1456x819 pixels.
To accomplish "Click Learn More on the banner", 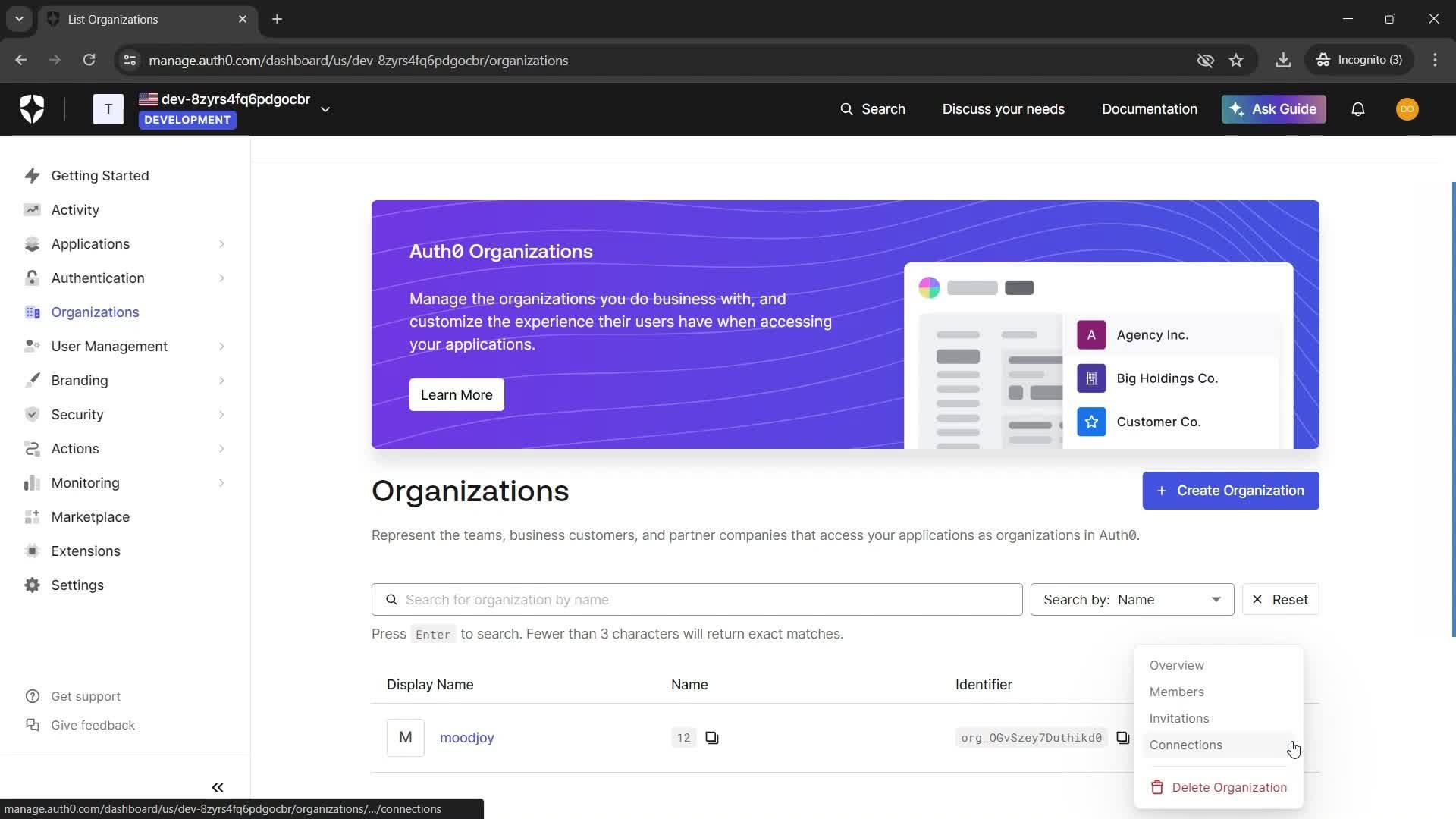I will coord(457,395).
